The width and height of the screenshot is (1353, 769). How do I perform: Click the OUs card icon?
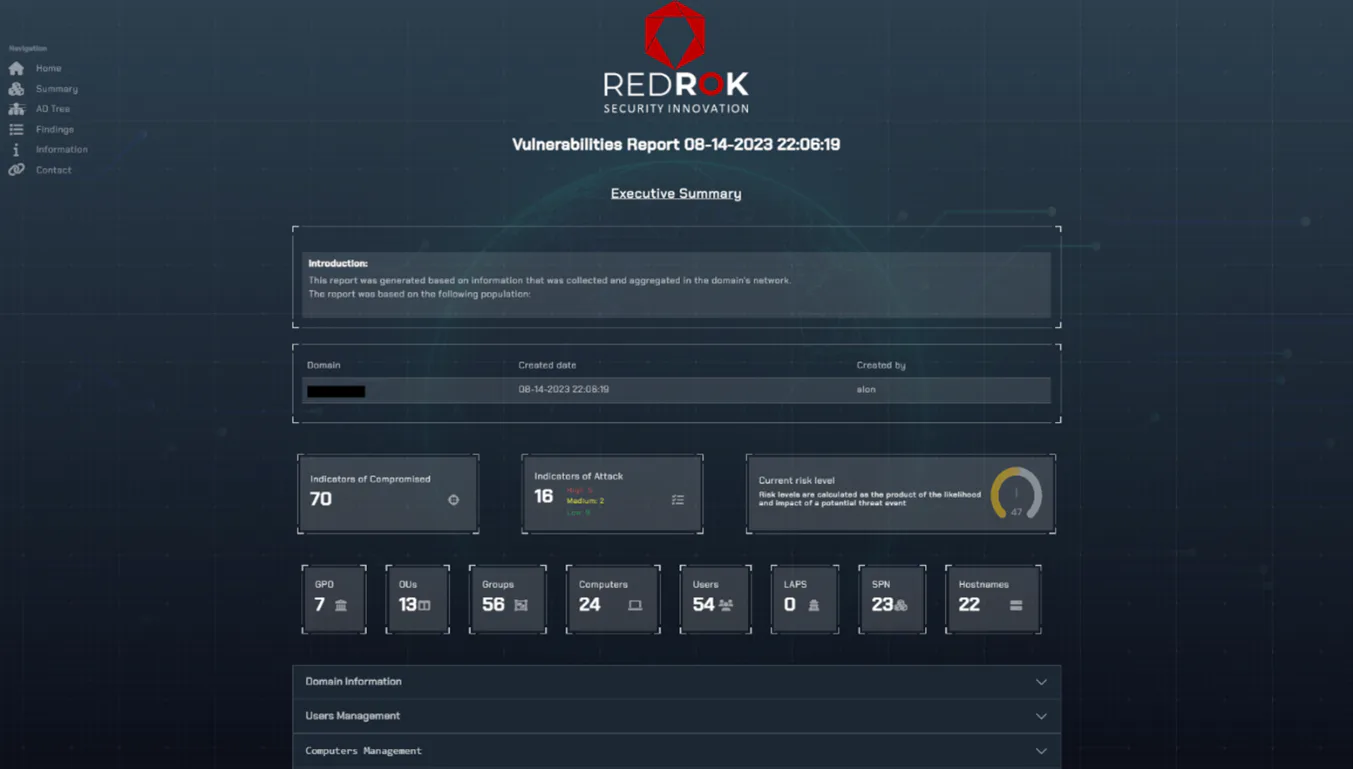point(425,605)
